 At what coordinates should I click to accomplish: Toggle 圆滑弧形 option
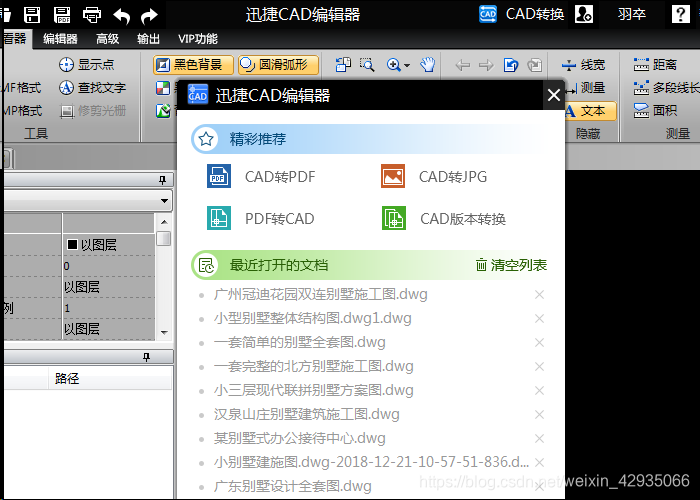coord(279,65)
